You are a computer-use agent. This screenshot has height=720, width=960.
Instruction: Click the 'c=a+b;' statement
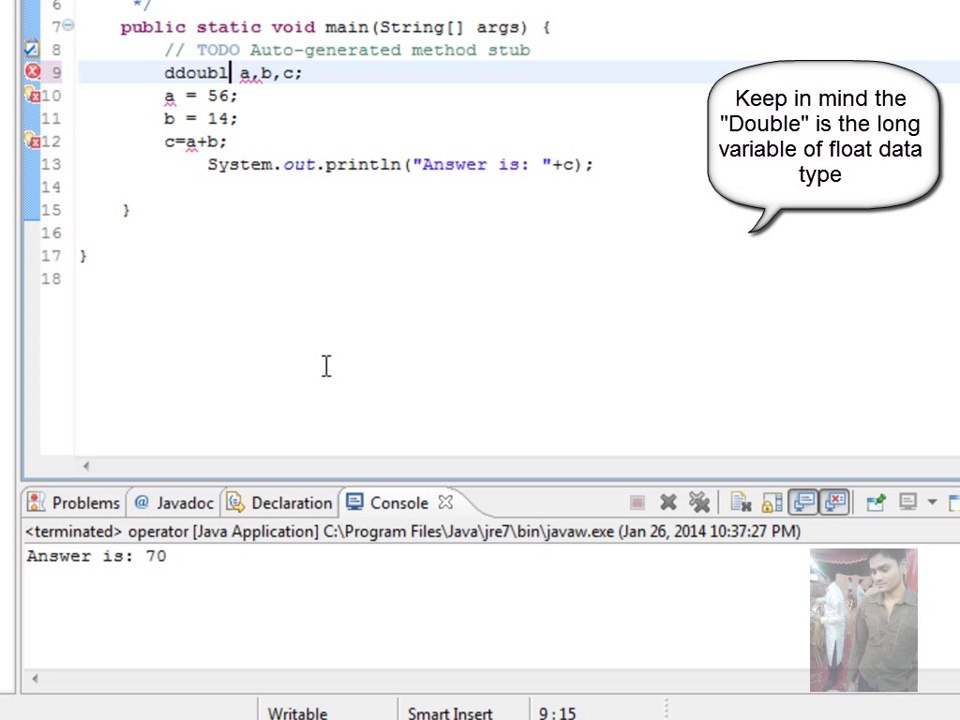click(195, 142)
